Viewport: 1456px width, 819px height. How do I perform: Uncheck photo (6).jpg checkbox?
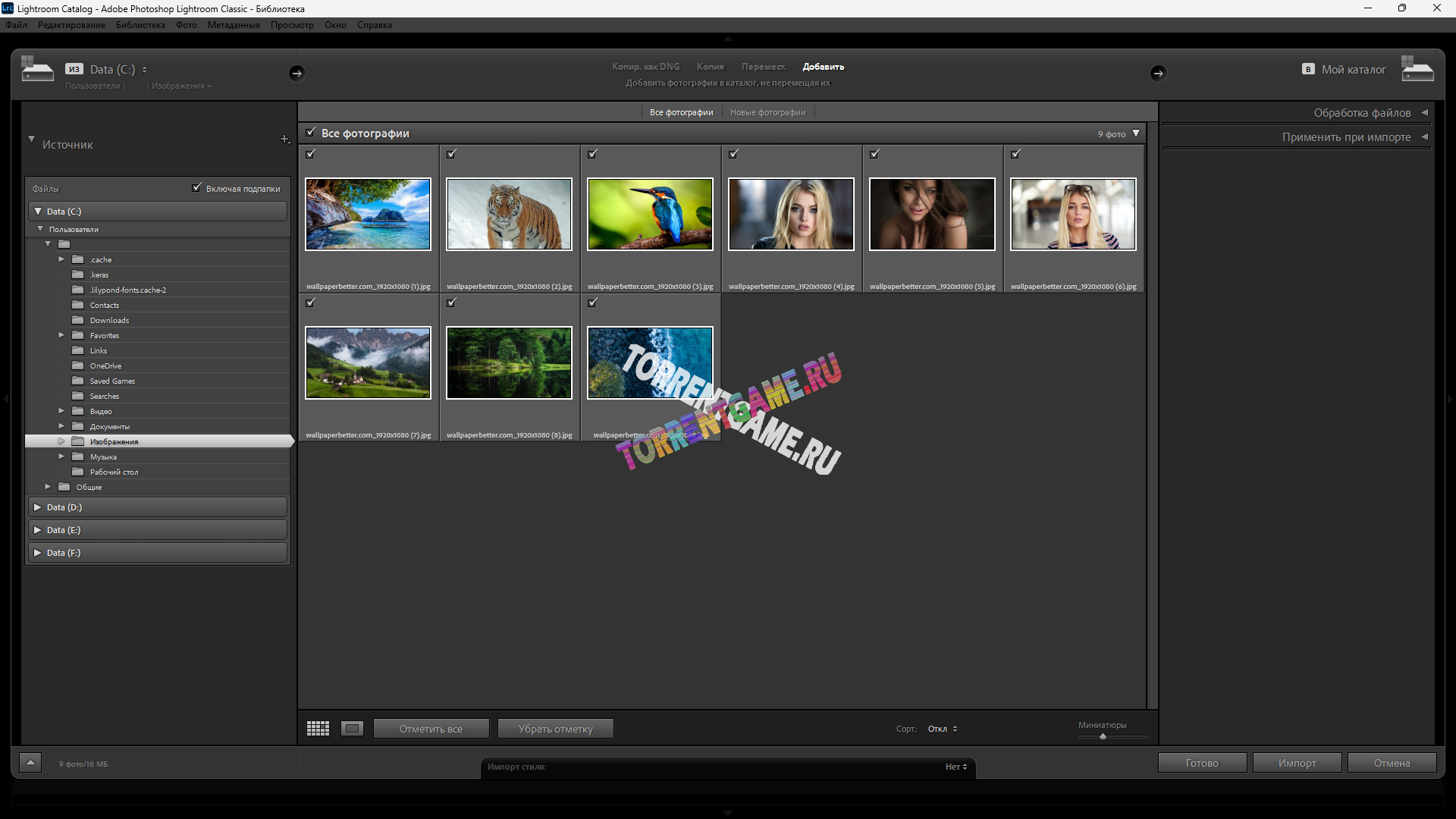[1015, 154]
